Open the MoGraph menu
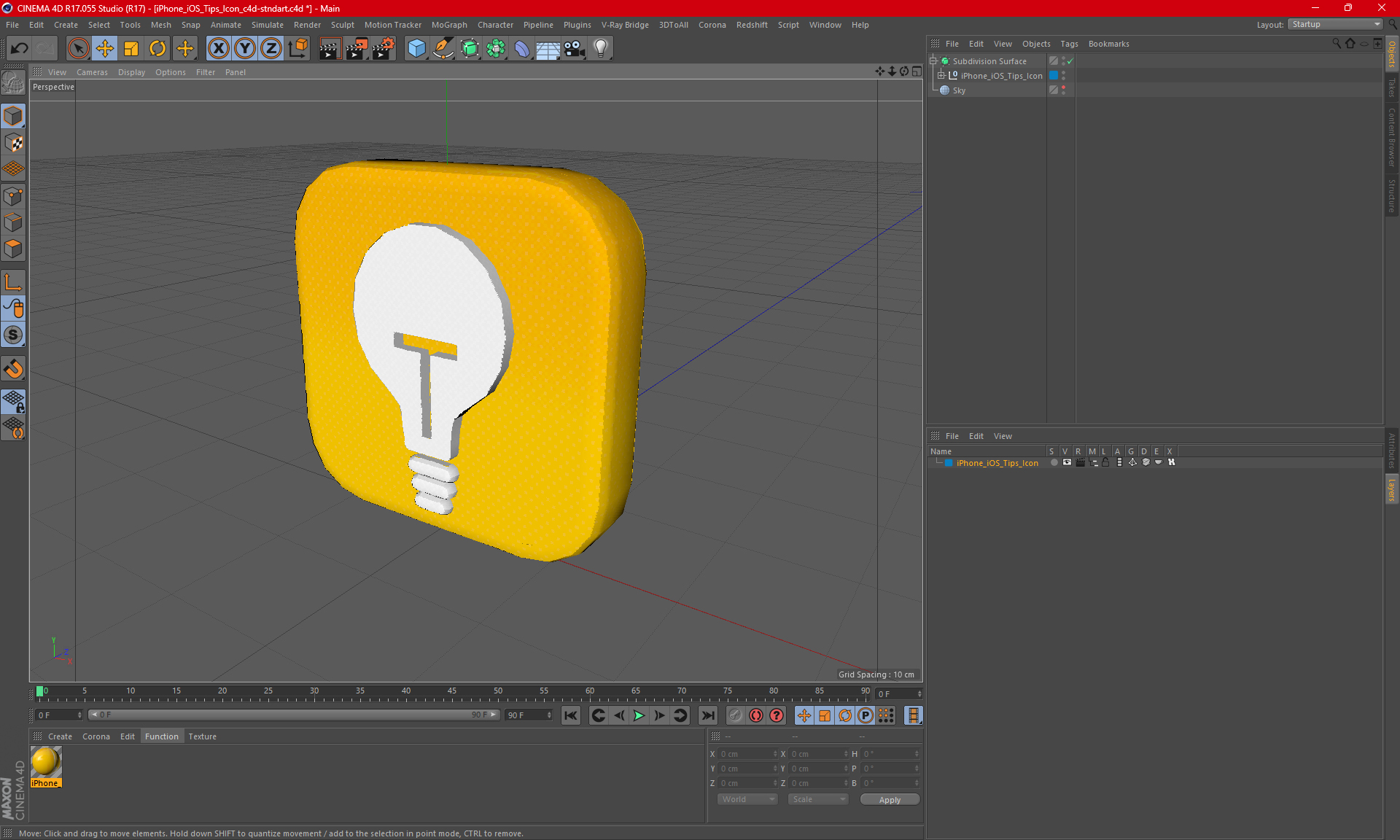Viewport: 1400px width, 840px height. pos(452,24)
